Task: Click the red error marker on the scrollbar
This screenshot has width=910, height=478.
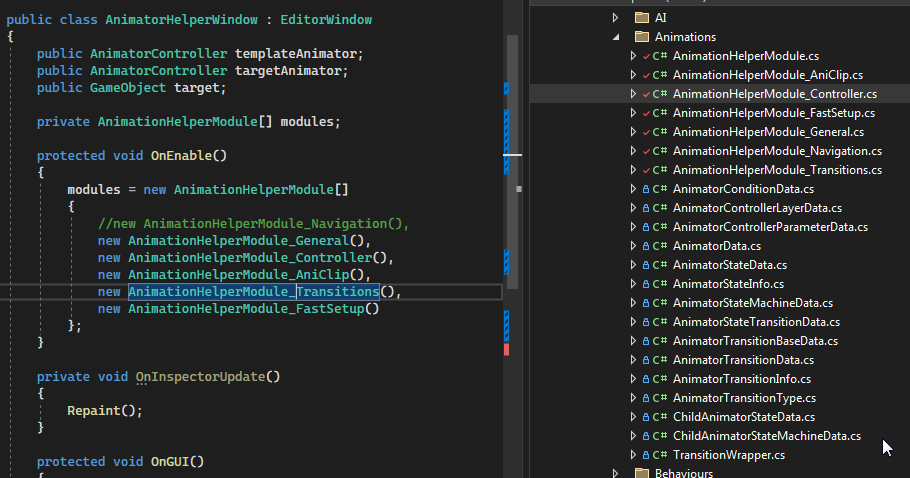Action: click(x=507, y=350)
